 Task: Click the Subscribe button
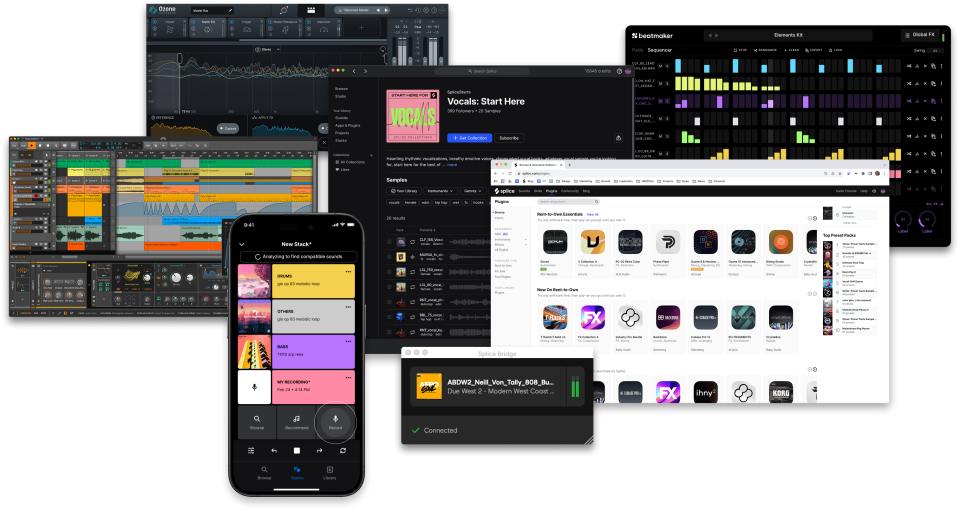tap(509, 138)
